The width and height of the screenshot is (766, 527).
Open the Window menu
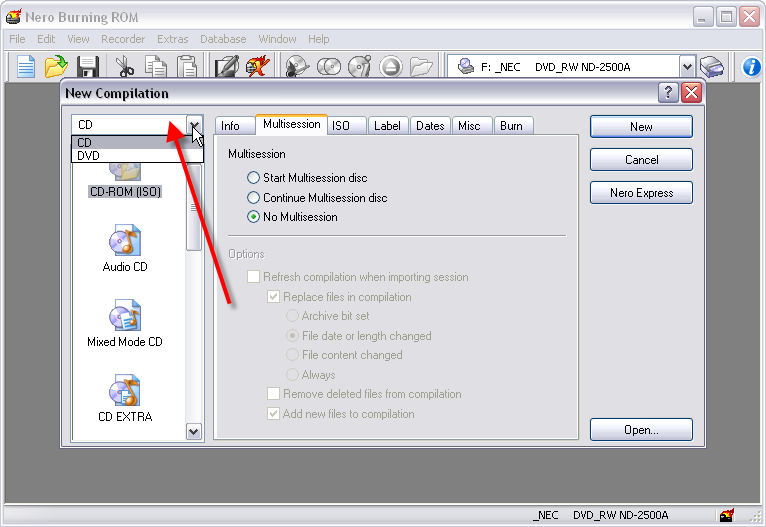click(x=277, y=39)
